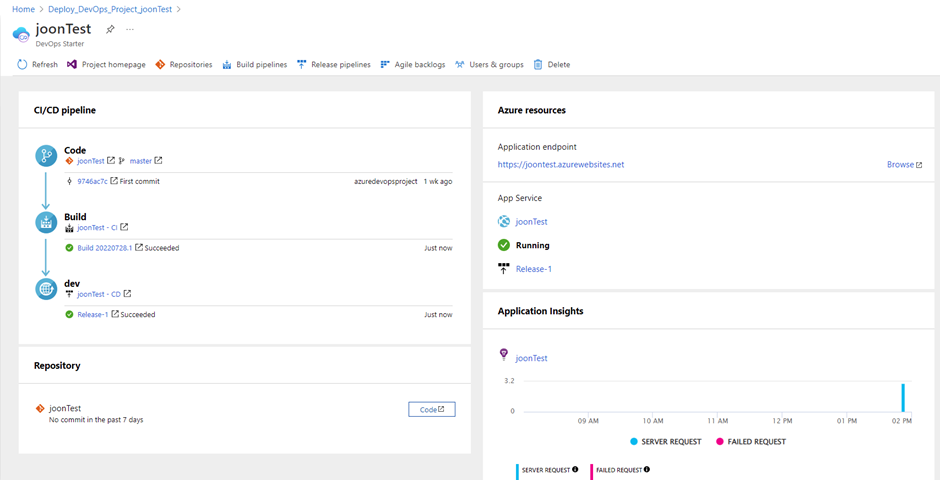
Task: Open joonTest repo link under Code
Action: [91, 161]
